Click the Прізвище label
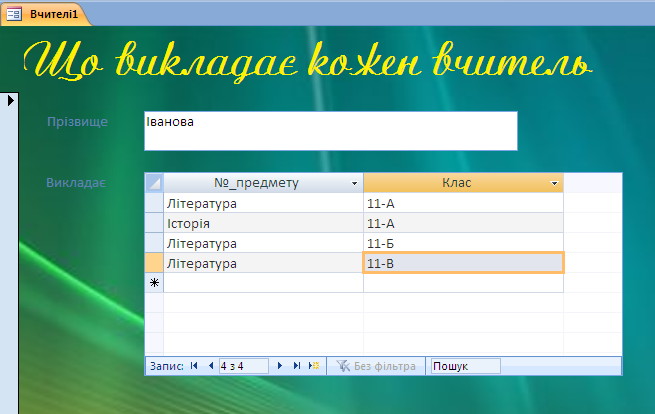This screenshot has height=414, width=655. pyautogui.click(x=77, y=122)
